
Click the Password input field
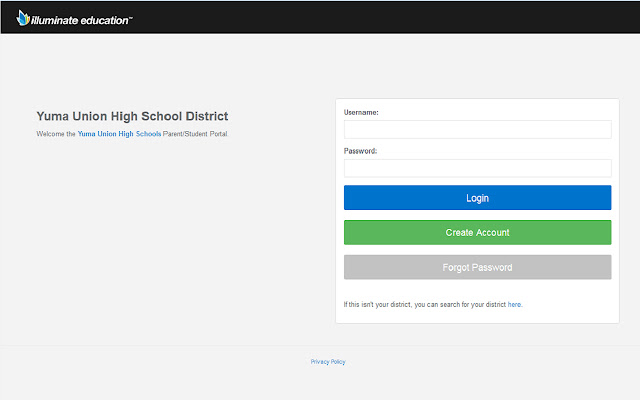[x=478, y=168]
